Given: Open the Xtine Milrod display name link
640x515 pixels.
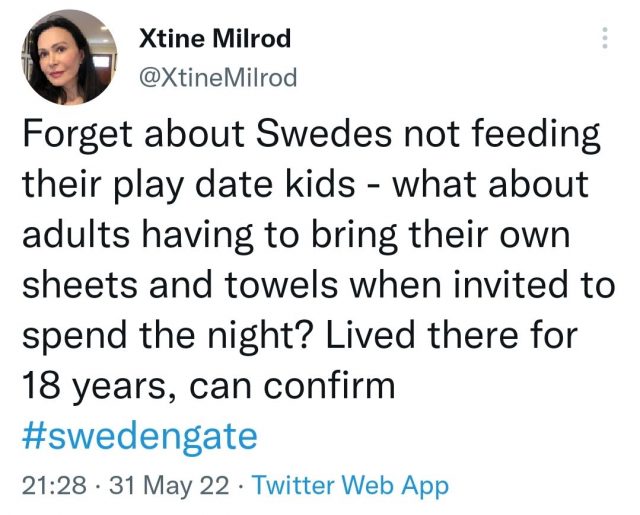Looking at the screenshot, I should tap(216, 39).
